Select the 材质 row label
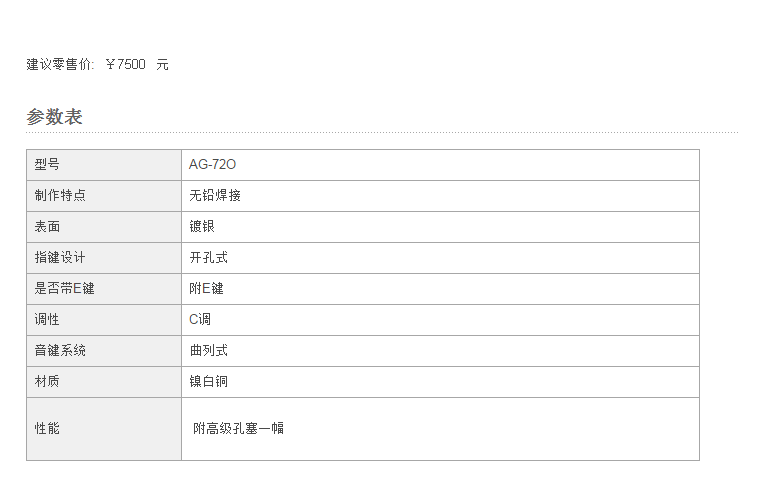 104,382
